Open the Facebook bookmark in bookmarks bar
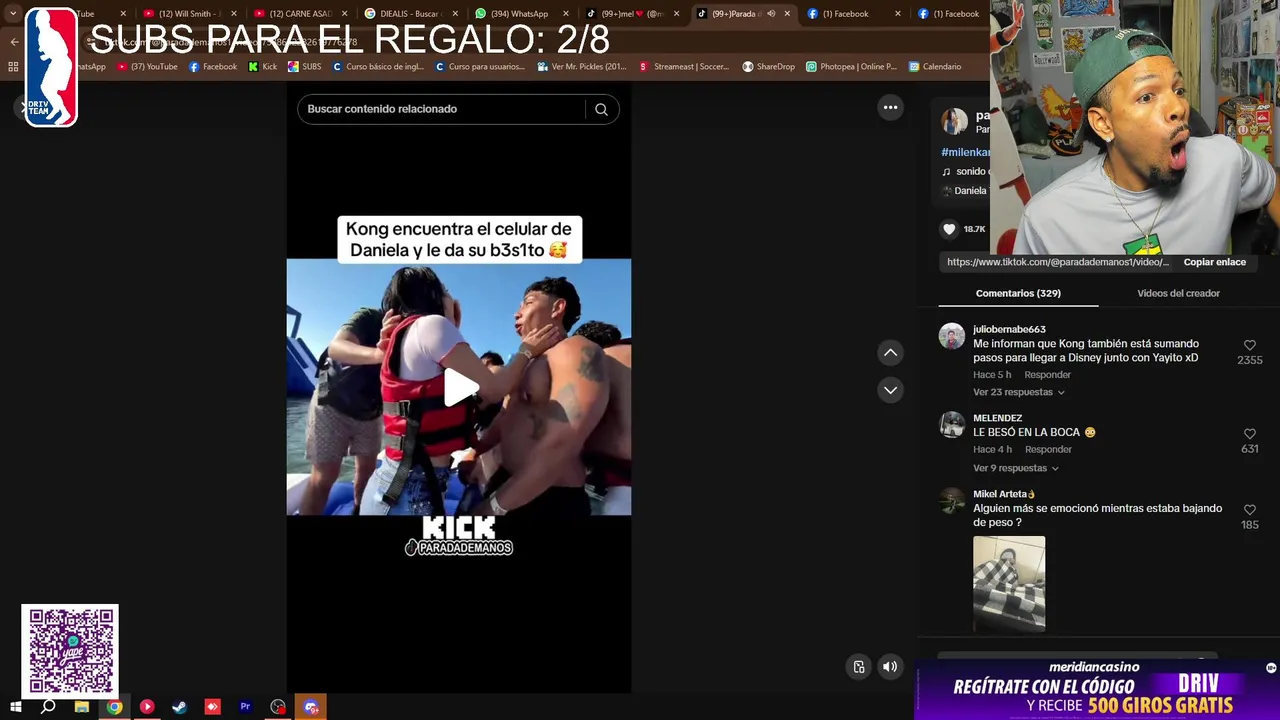This screenshot has width=1280, height=720. pos(213,67)
